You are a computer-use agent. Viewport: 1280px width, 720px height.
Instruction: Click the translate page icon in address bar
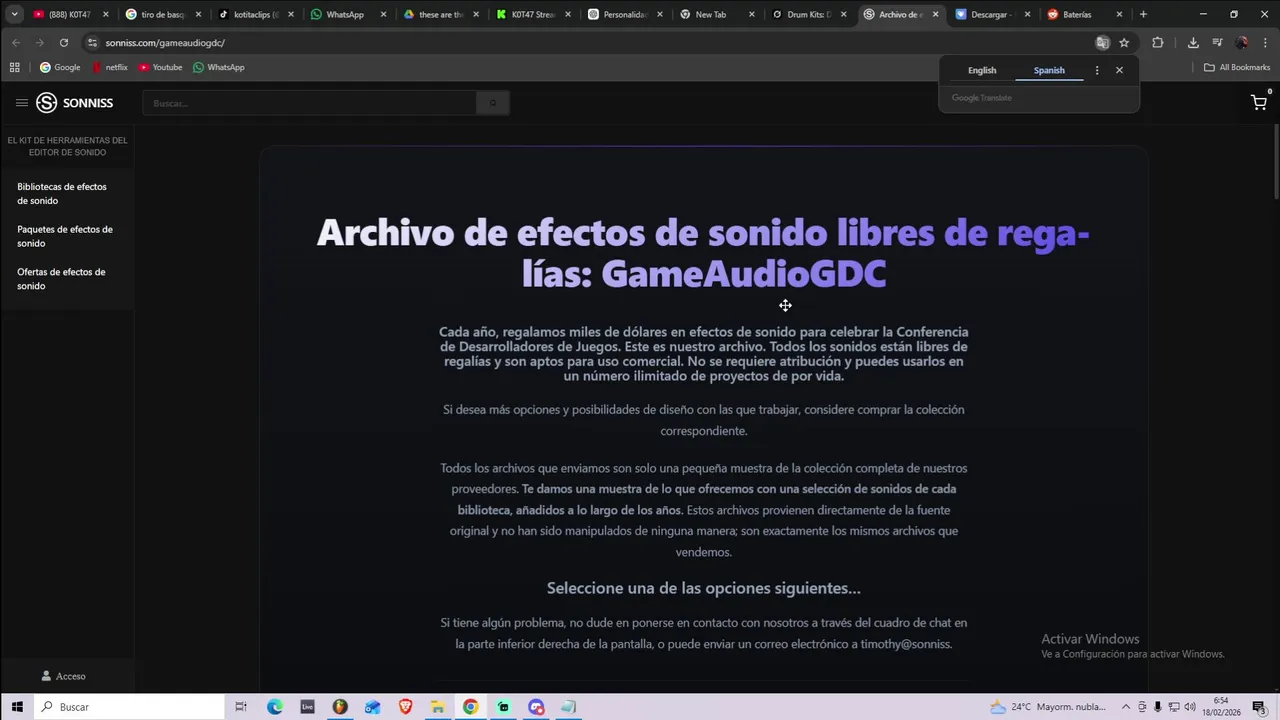(1102, 43)
